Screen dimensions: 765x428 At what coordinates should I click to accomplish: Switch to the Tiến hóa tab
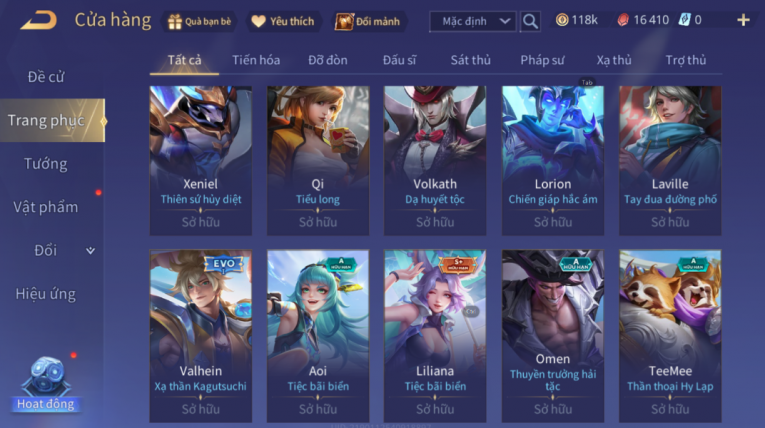pos(256,60)
